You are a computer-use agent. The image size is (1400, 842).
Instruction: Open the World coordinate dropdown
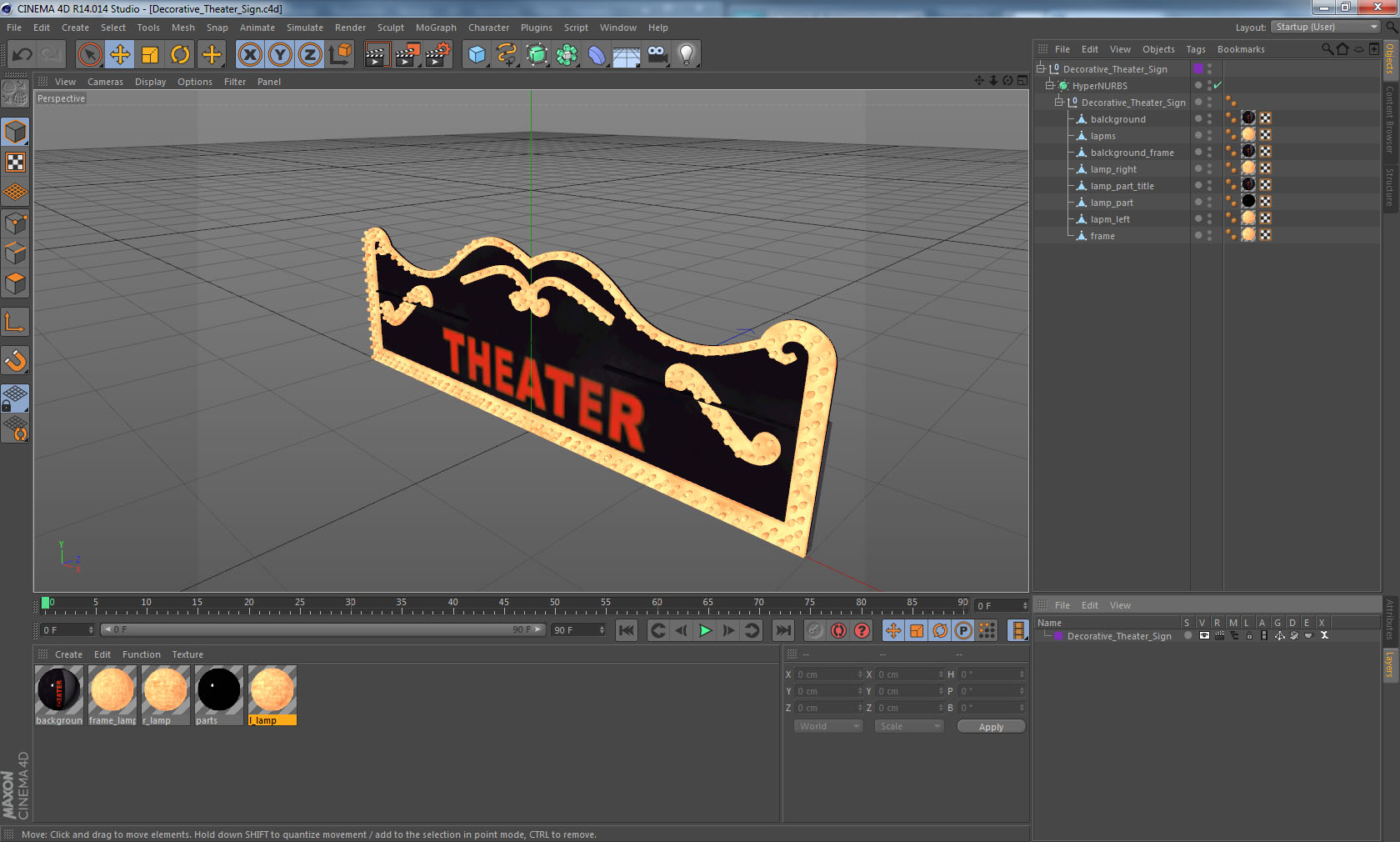[827, 726]
